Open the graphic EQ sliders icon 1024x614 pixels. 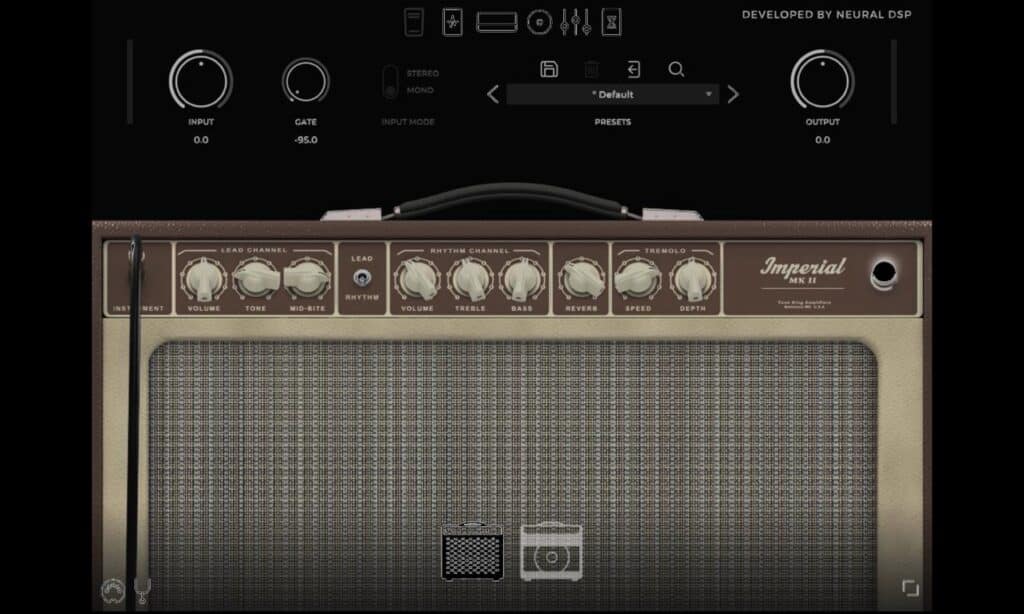coord(576,22)
